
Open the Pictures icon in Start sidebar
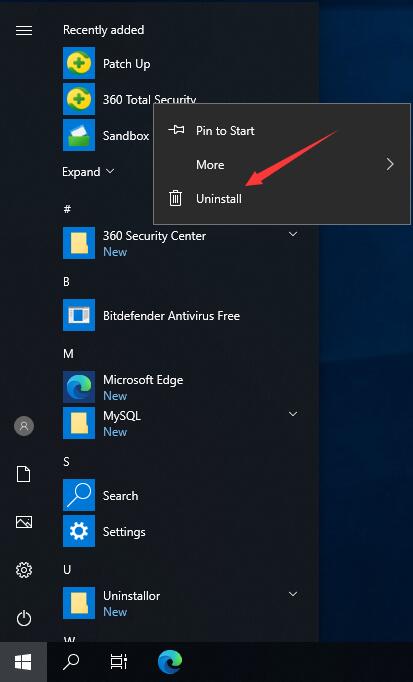coord(24,522)
